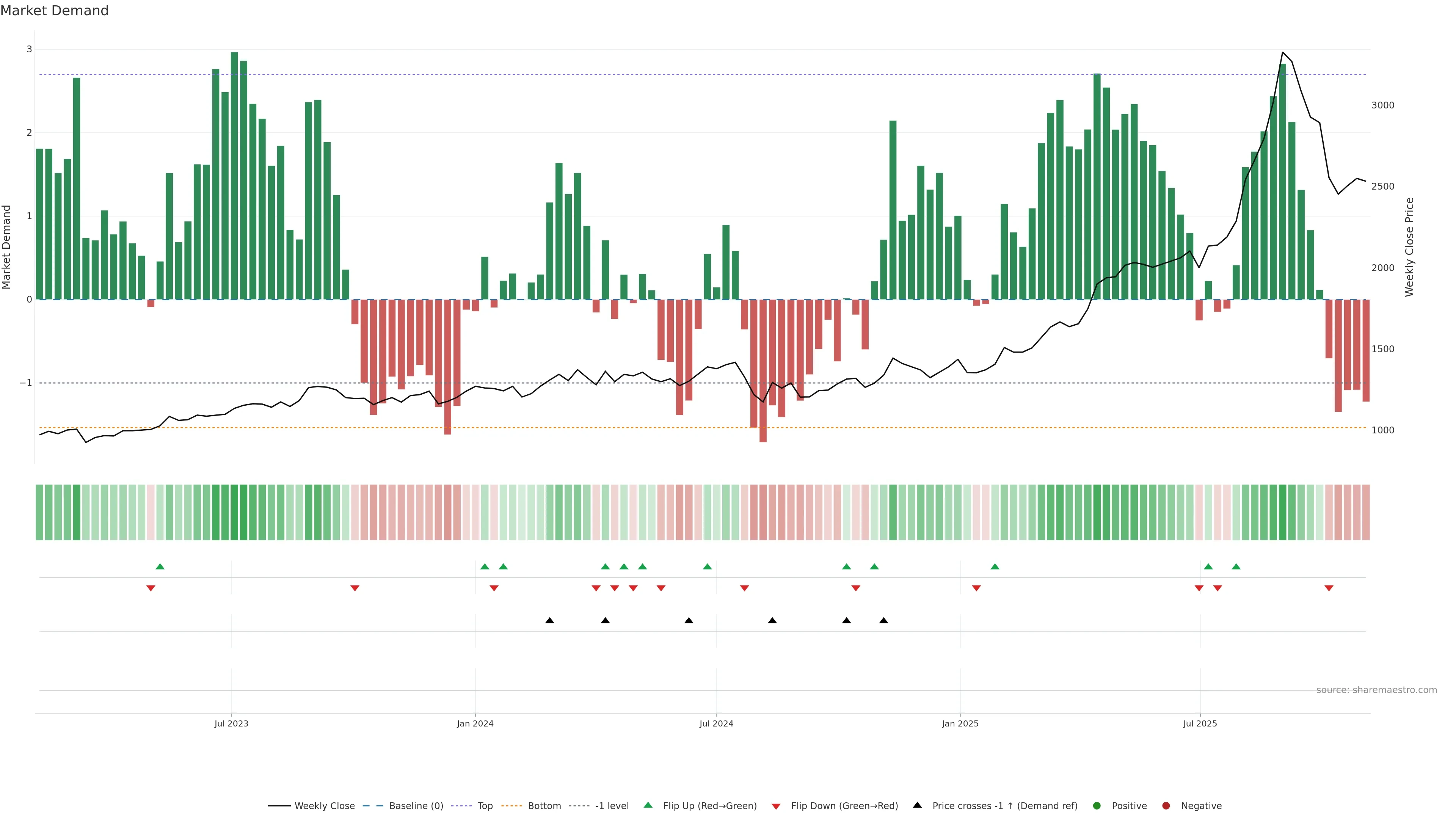Click first green flip-up marker before Jul 2023
1456x819 pixels.
pos(160,566)
